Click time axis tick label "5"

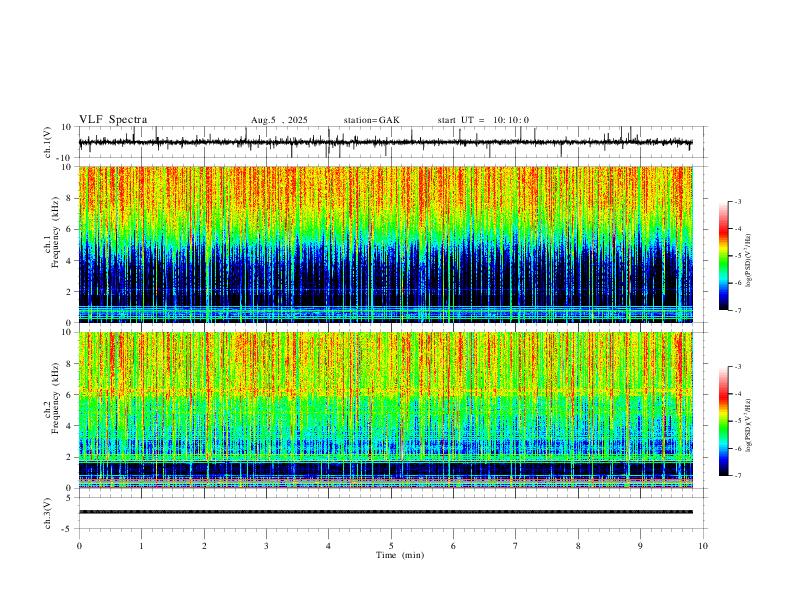point(391,546)
